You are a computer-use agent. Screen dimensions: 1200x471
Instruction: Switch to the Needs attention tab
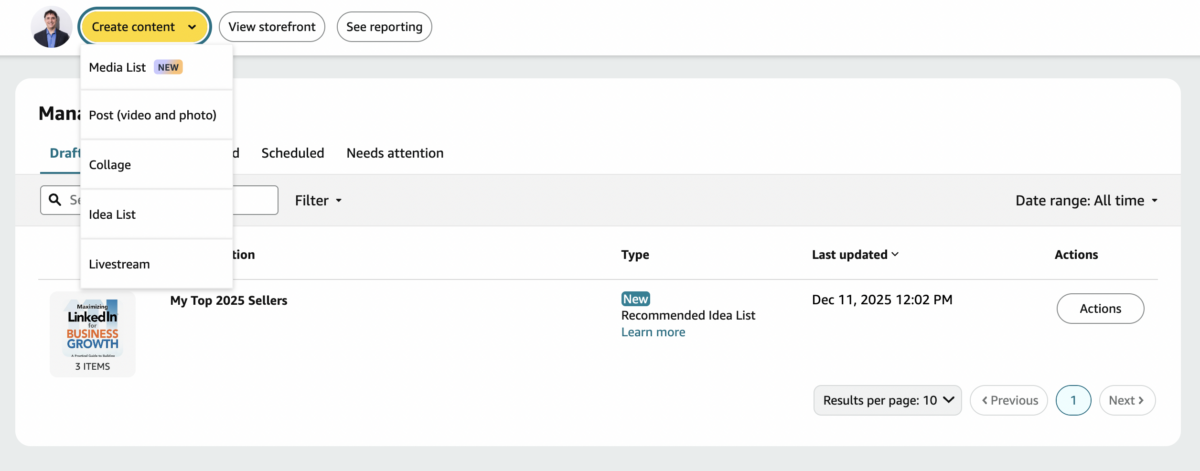(x=395, y=153)
